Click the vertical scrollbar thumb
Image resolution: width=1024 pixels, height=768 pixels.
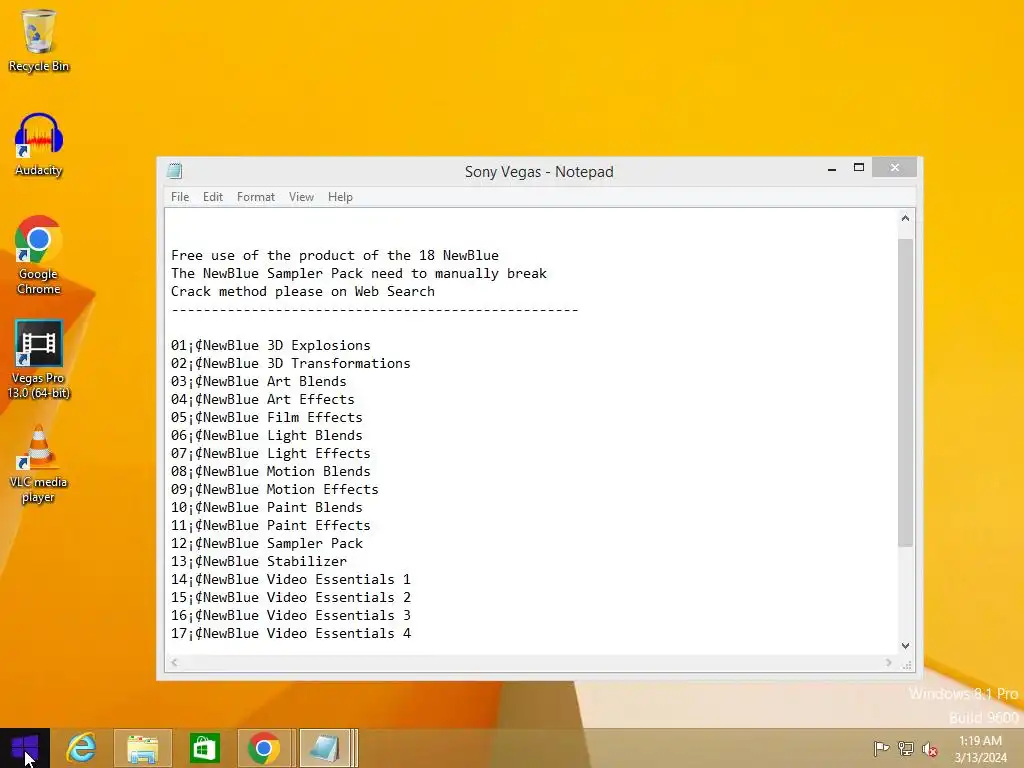coord(905,392)
